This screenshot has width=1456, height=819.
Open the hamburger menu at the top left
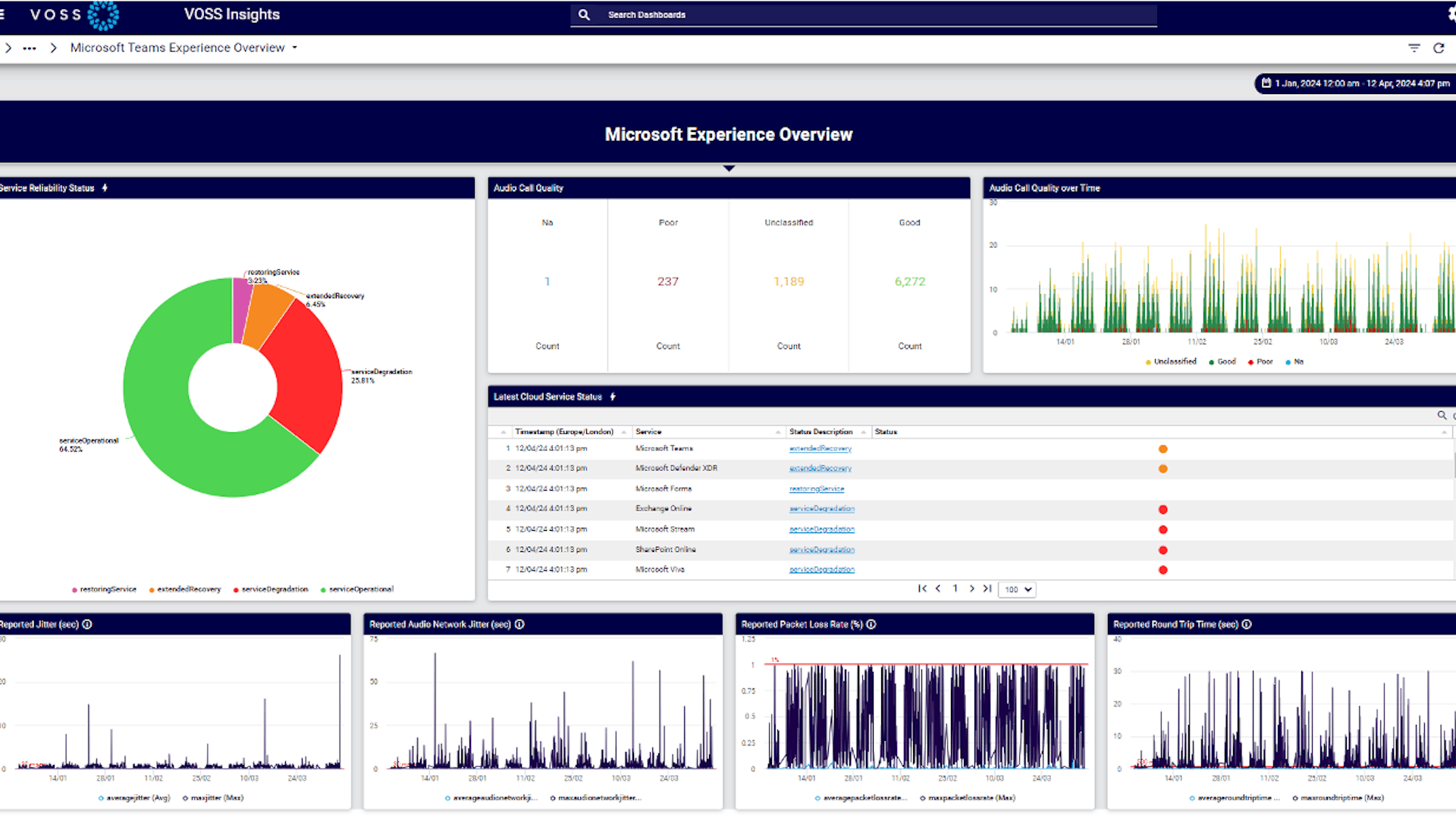(x=2, y=14)
